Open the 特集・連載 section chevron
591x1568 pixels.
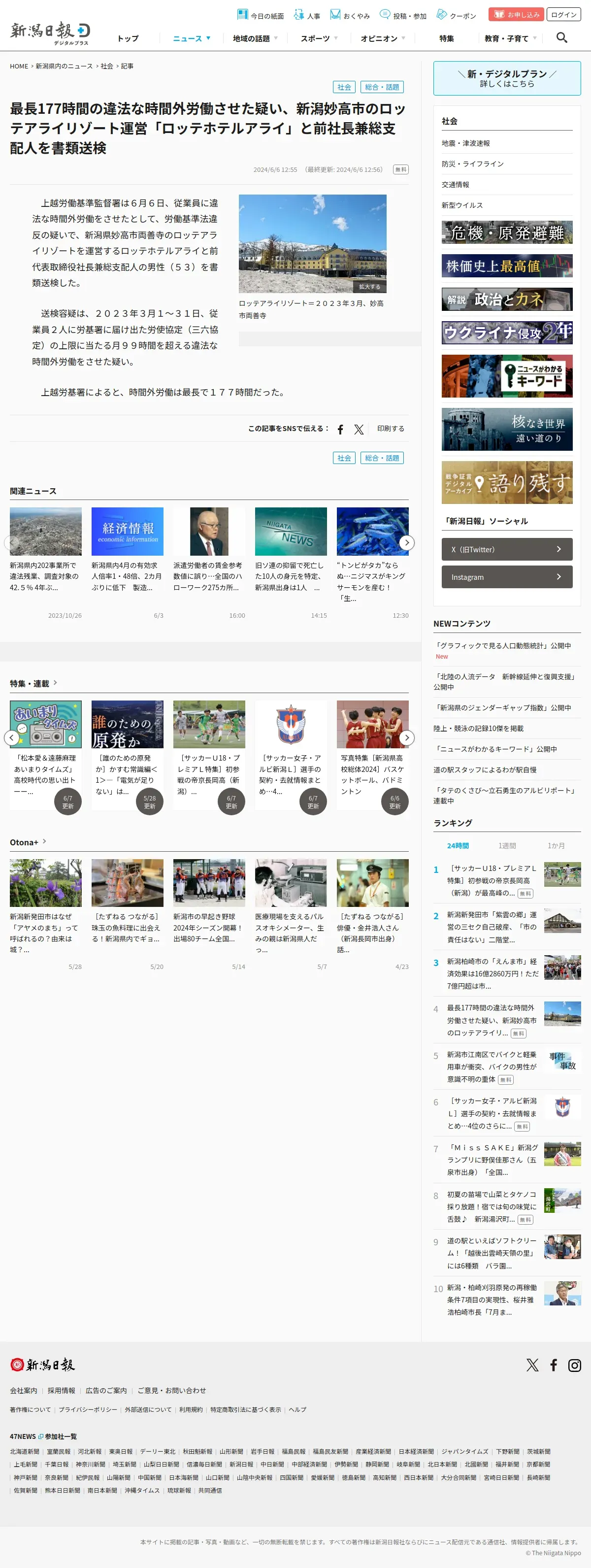[55, 682]
